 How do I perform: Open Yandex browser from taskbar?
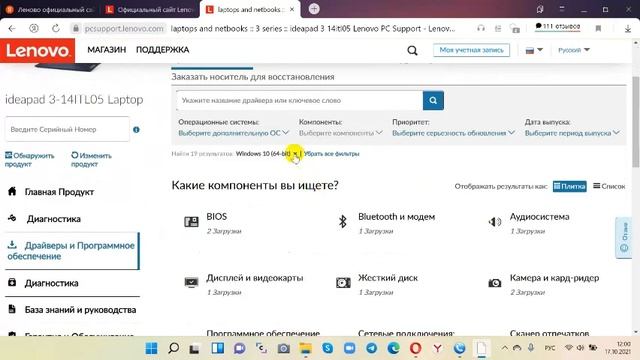point(438,348)
